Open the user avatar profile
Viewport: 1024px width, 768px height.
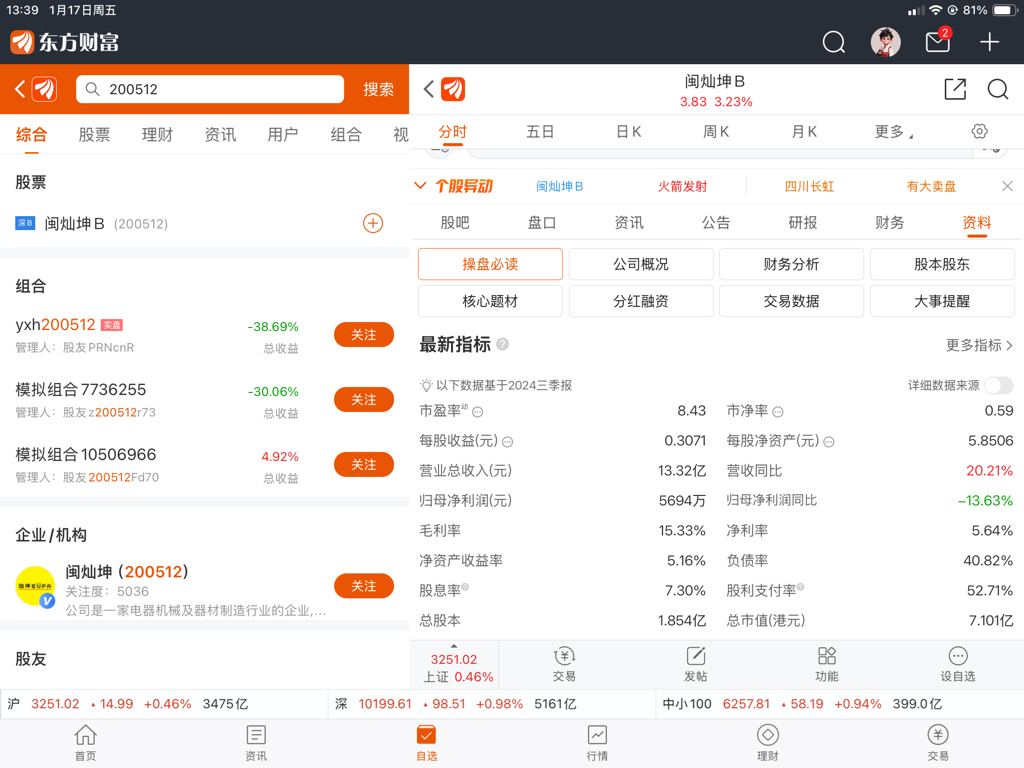point(886,42)
